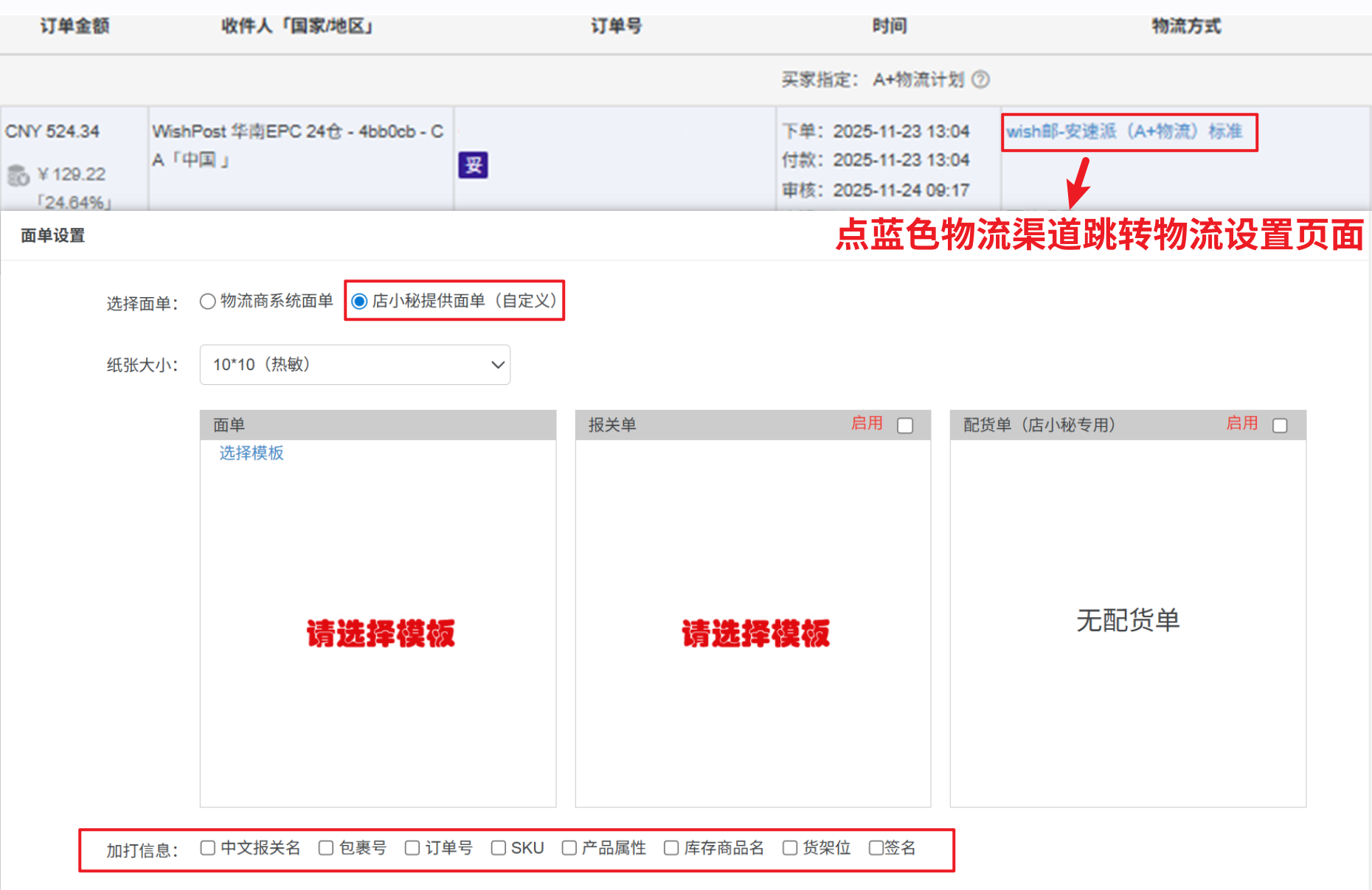Enable the 货架位 checkbox
Screen dimensions: 1372x890
[790, 848]
